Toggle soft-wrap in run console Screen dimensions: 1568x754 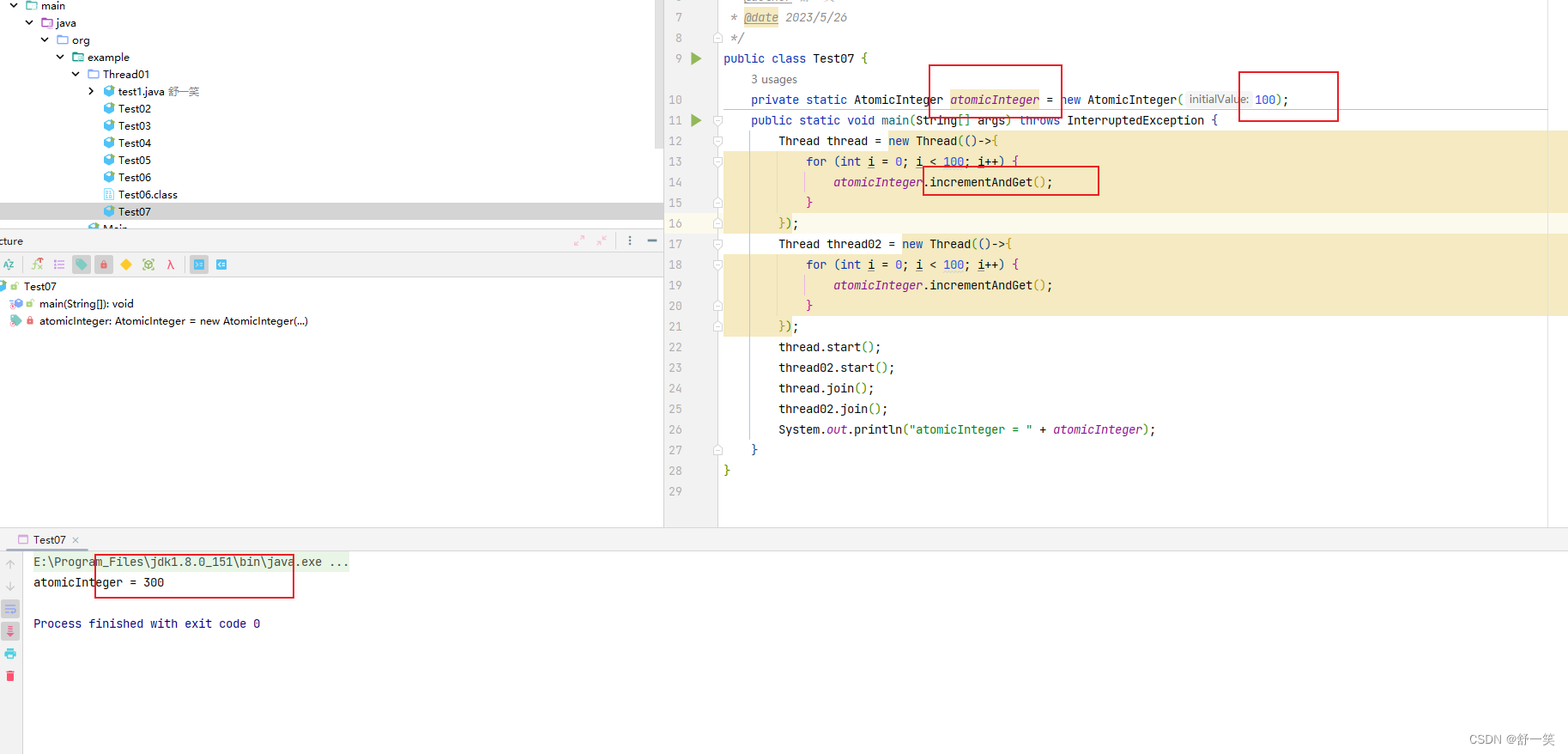[x=10, y=609]
